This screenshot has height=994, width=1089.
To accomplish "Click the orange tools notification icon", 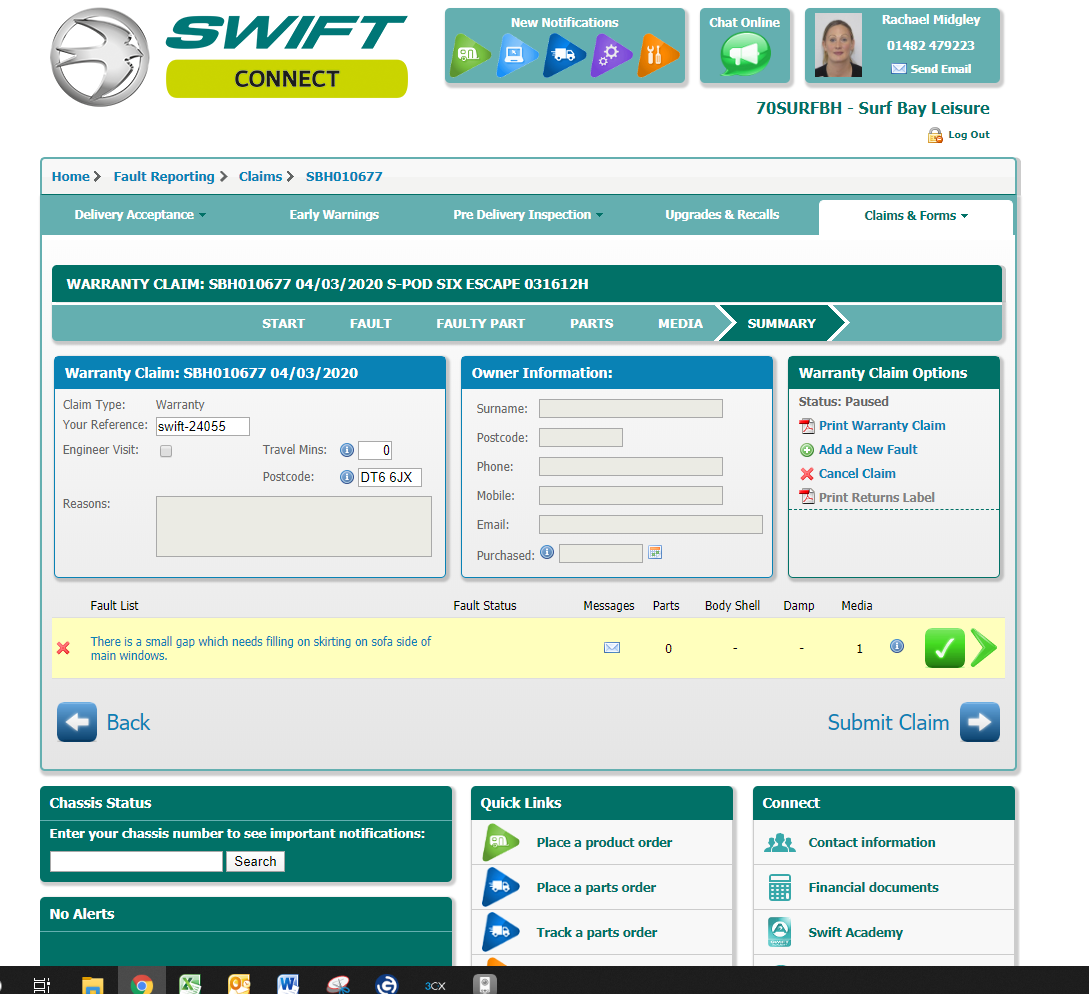I will coord(657,55).
